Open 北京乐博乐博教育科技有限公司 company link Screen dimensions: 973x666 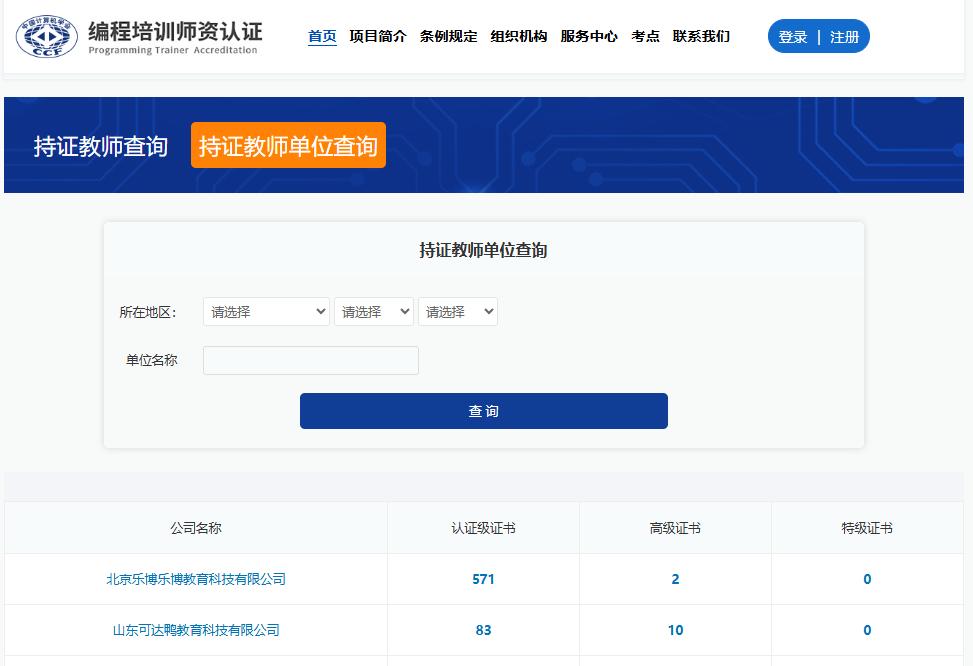196,579
